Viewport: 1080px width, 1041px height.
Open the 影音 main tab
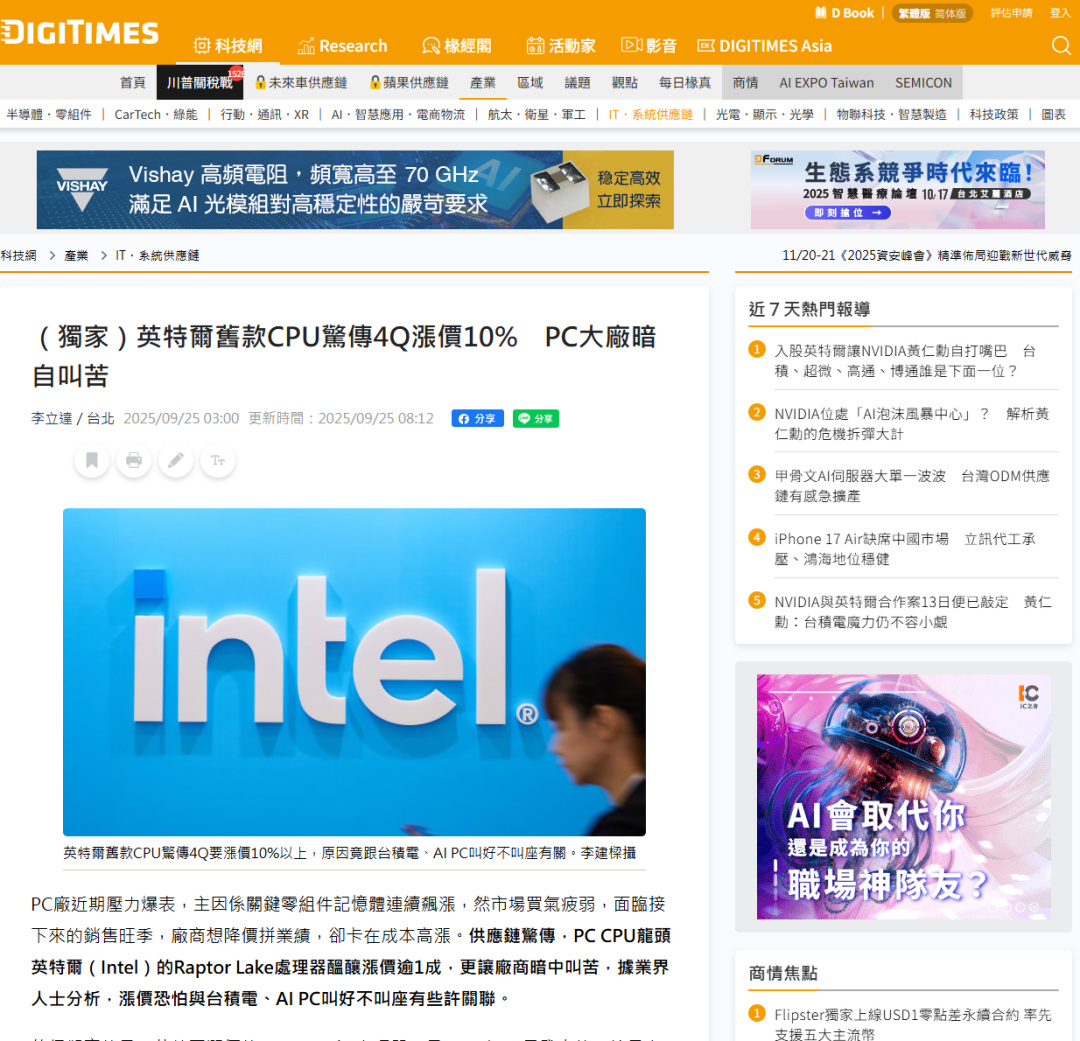click(649, 46)
